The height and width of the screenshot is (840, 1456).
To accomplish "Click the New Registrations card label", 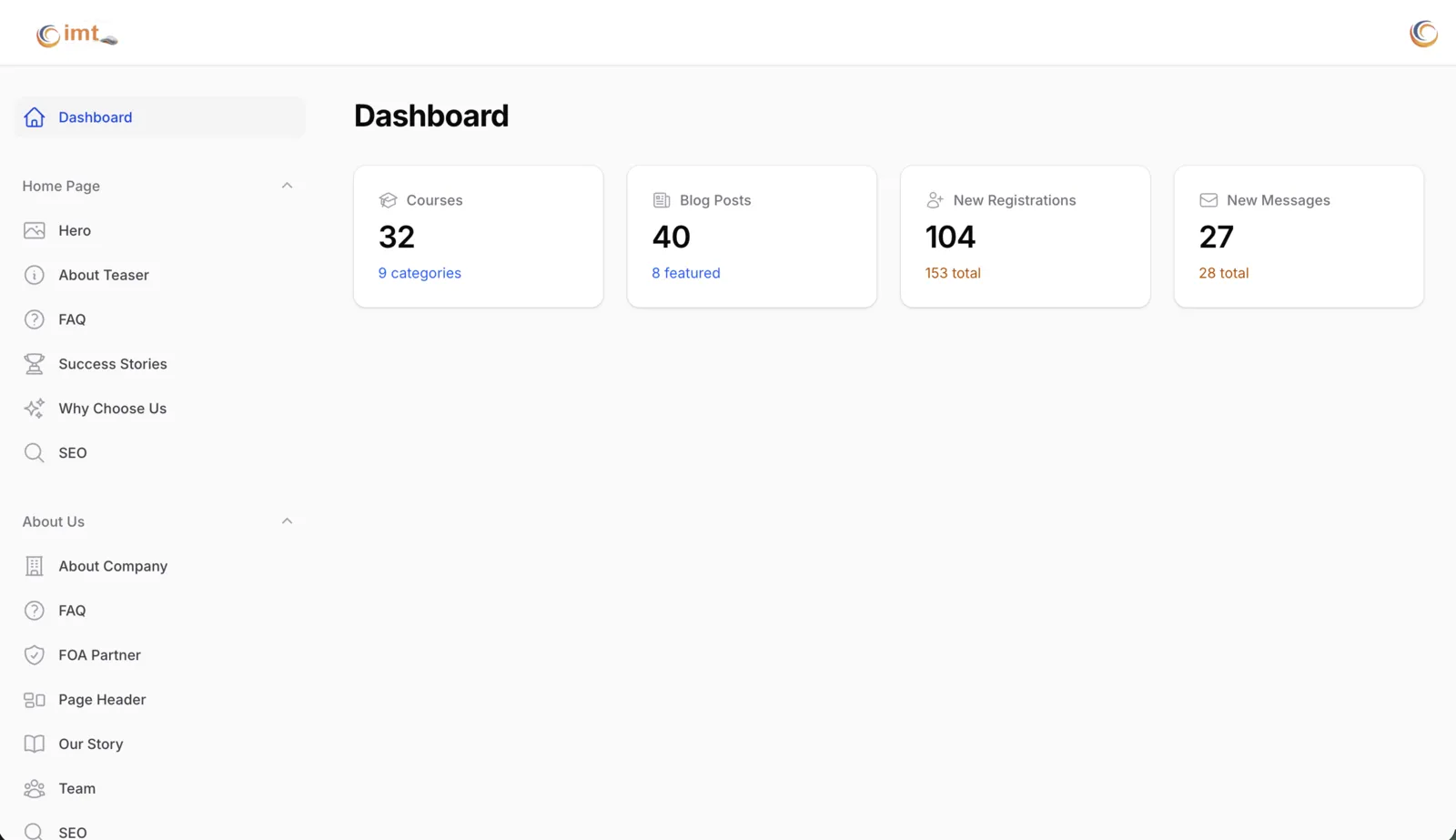I will coord(1015,200).
